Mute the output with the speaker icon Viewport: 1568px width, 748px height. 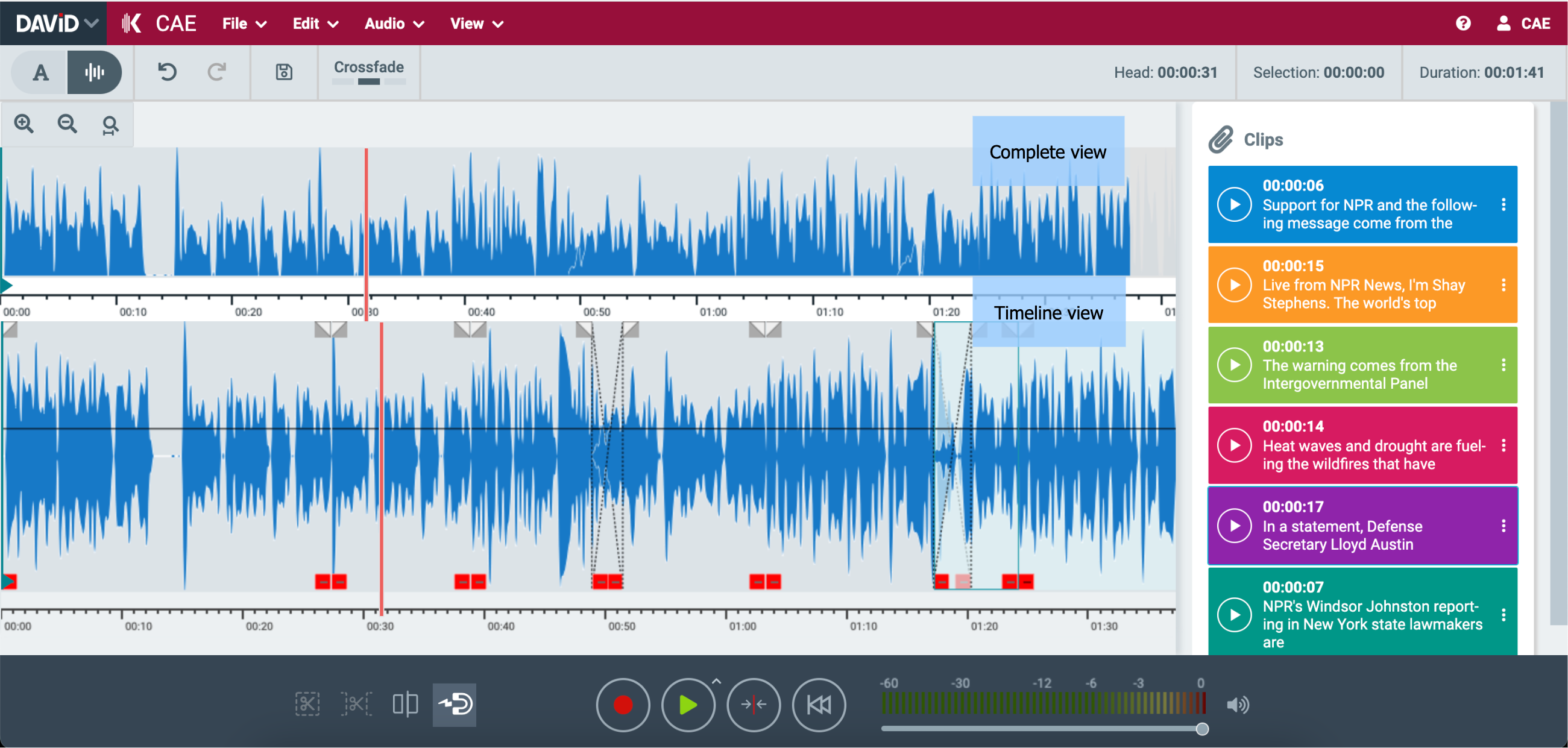pos(1239,705)
